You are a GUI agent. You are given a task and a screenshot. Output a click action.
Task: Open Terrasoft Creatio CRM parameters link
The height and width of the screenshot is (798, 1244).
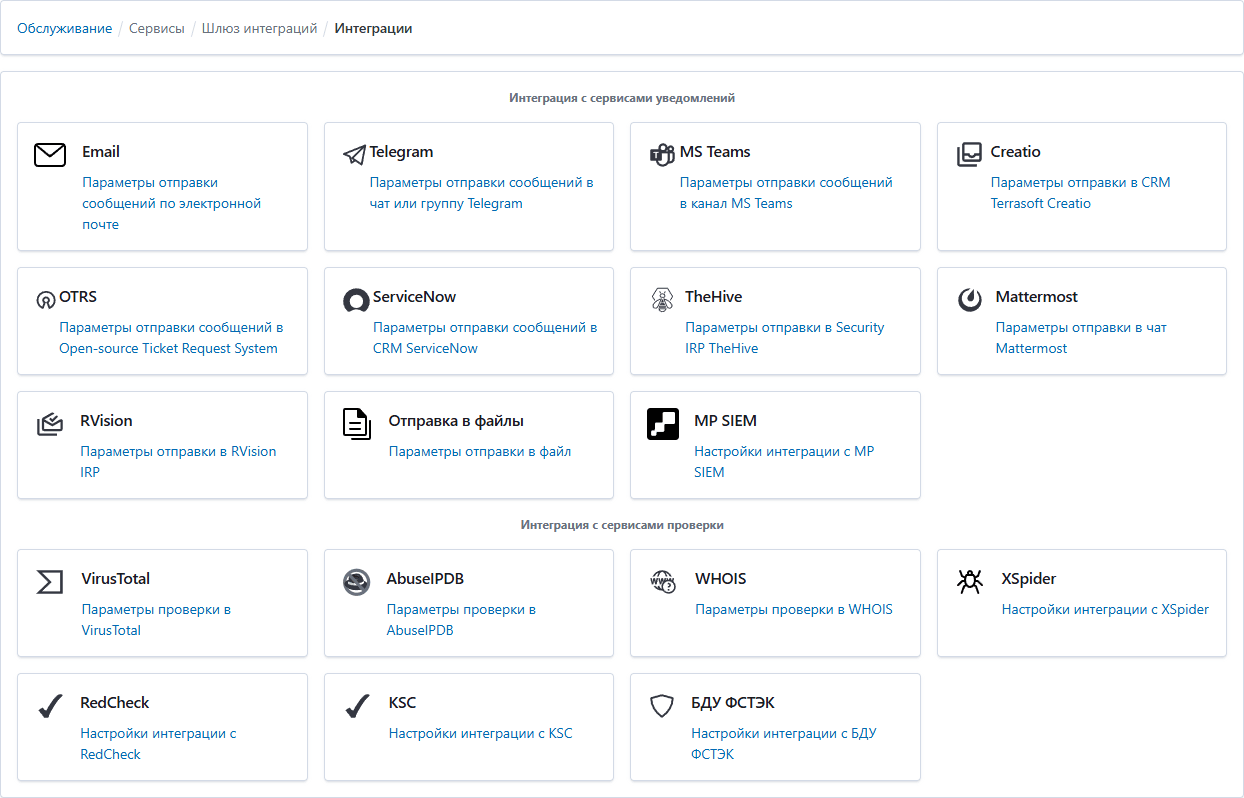(x=1080, y=193)
